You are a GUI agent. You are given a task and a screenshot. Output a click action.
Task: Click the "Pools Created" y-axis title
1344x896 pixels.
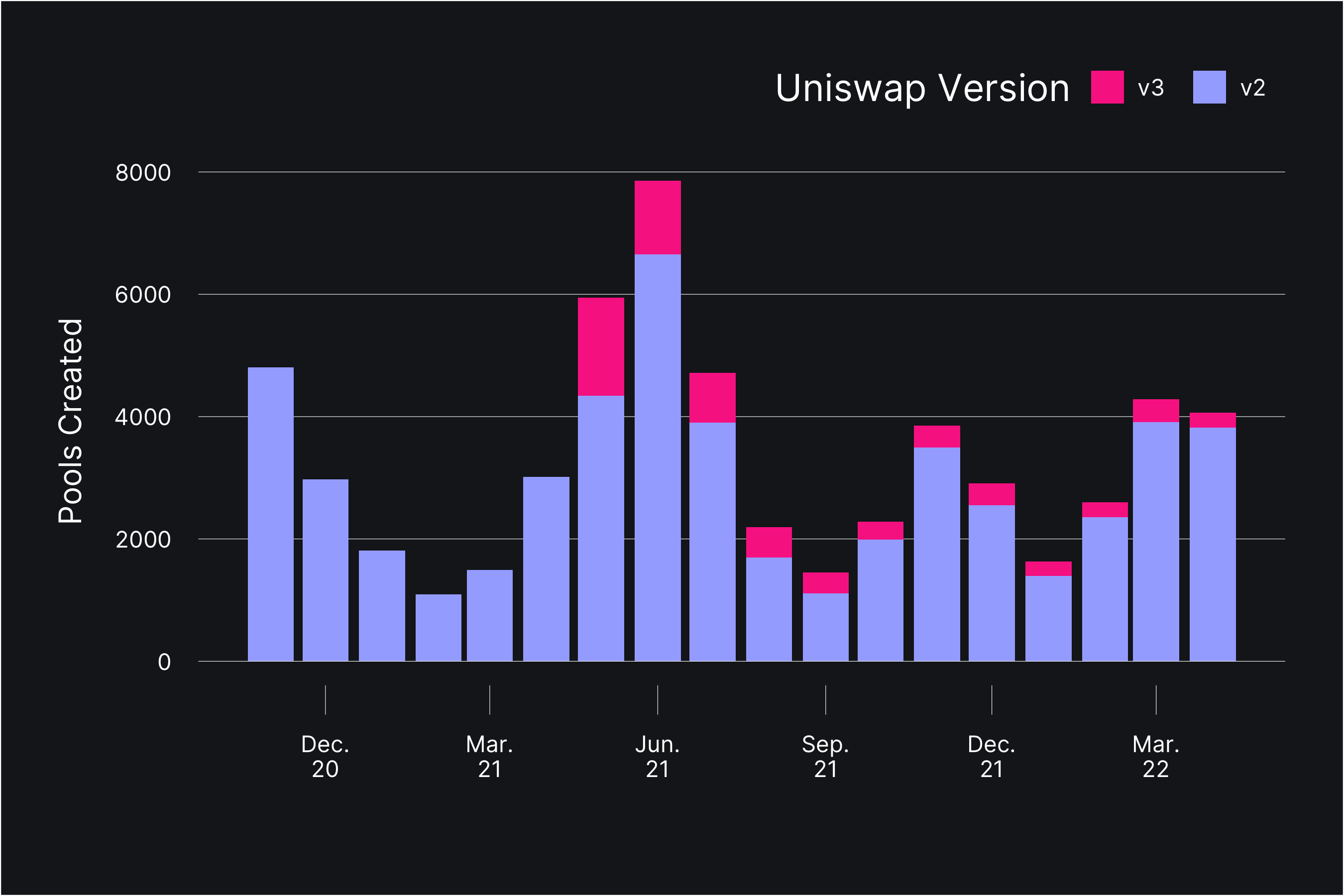tap(71, 421)
